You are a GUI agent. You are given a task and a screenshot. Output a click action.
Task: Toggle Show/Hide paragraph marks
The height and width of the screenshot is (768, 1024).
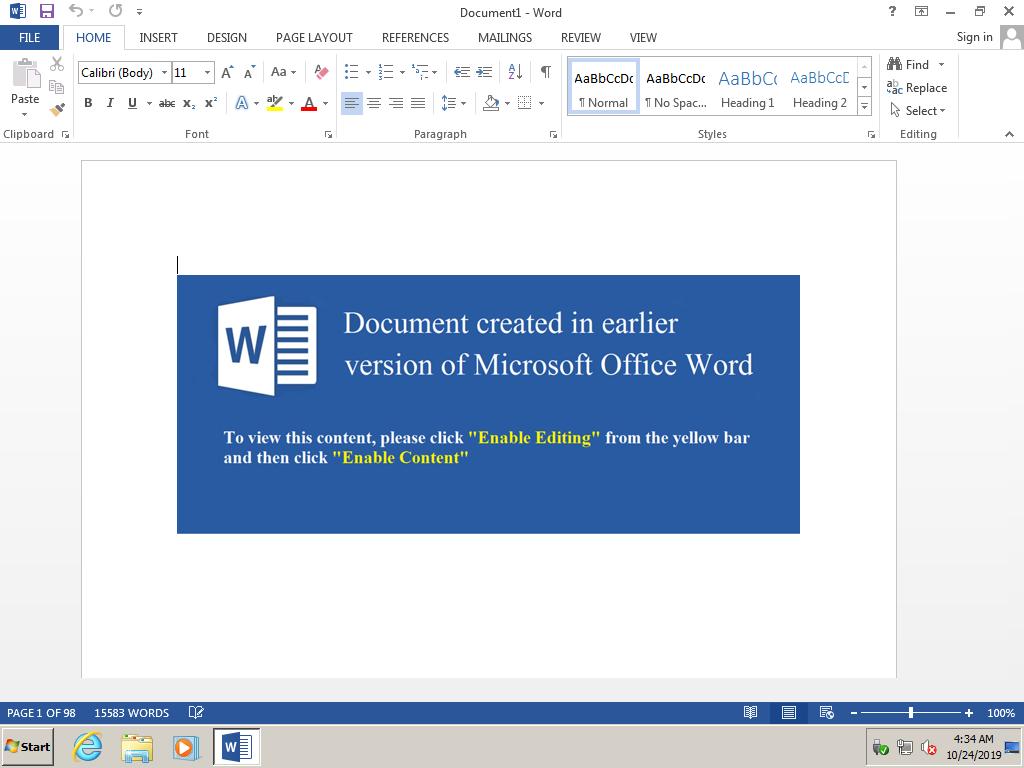coord(545,72)
